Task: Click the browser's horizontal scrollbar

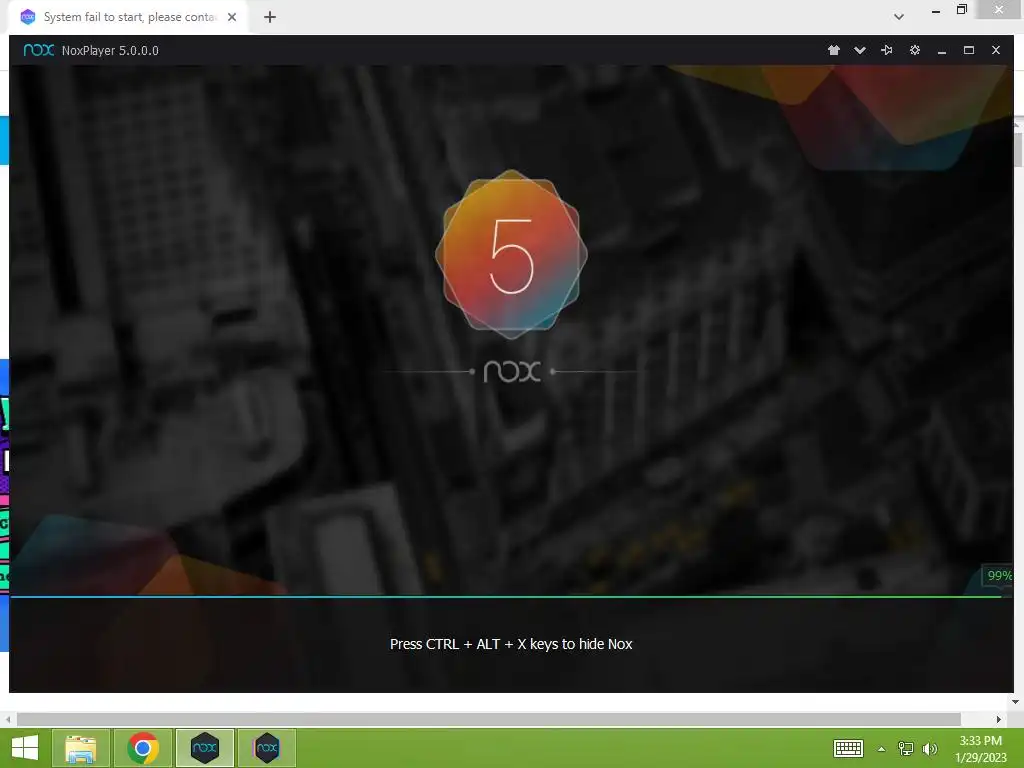Action: (x=488, y=719)
